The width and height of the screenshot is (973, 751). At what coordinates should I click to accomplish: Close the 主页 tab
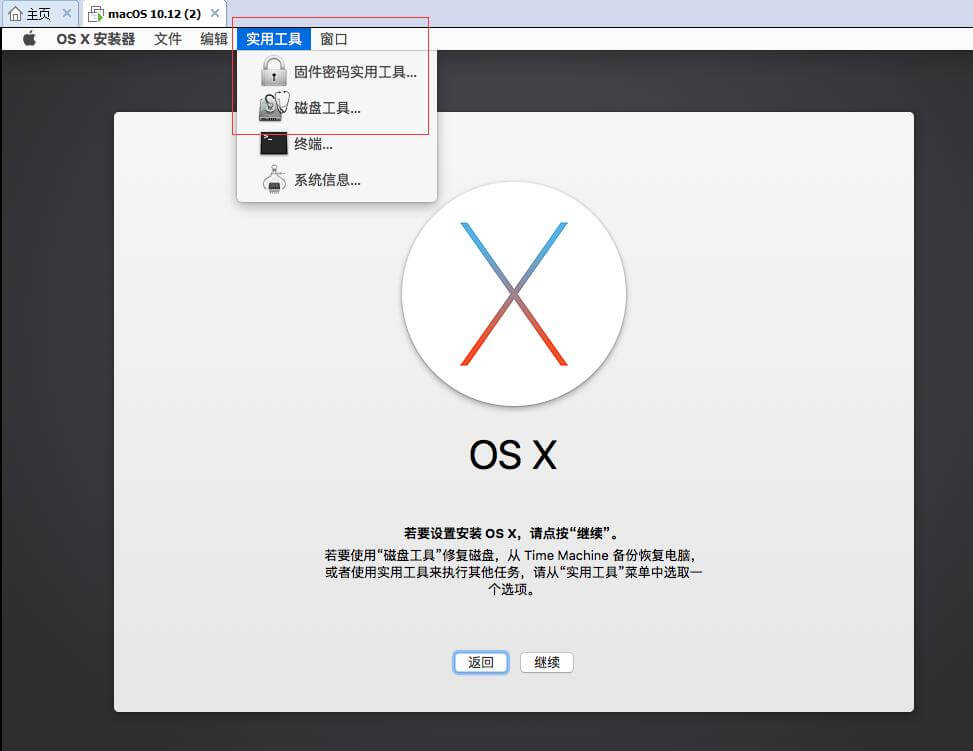coord(66,13)
